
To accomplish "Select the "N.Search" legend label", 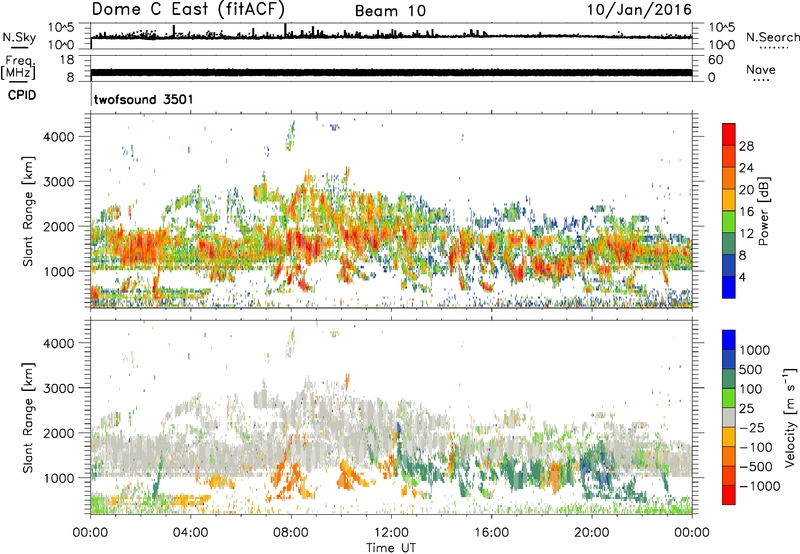I will (x=772, y=37).
